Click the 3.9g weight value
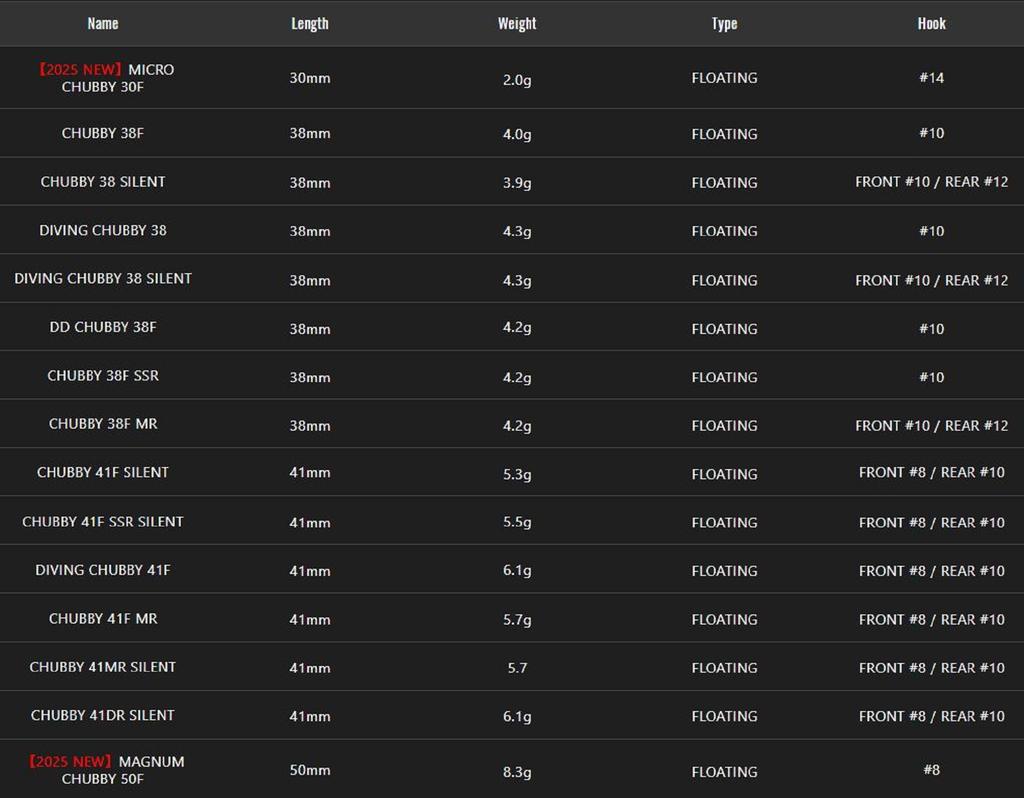Image resolution: width=1024 pixels, height=798 pixels. click(x=517, y=183)
